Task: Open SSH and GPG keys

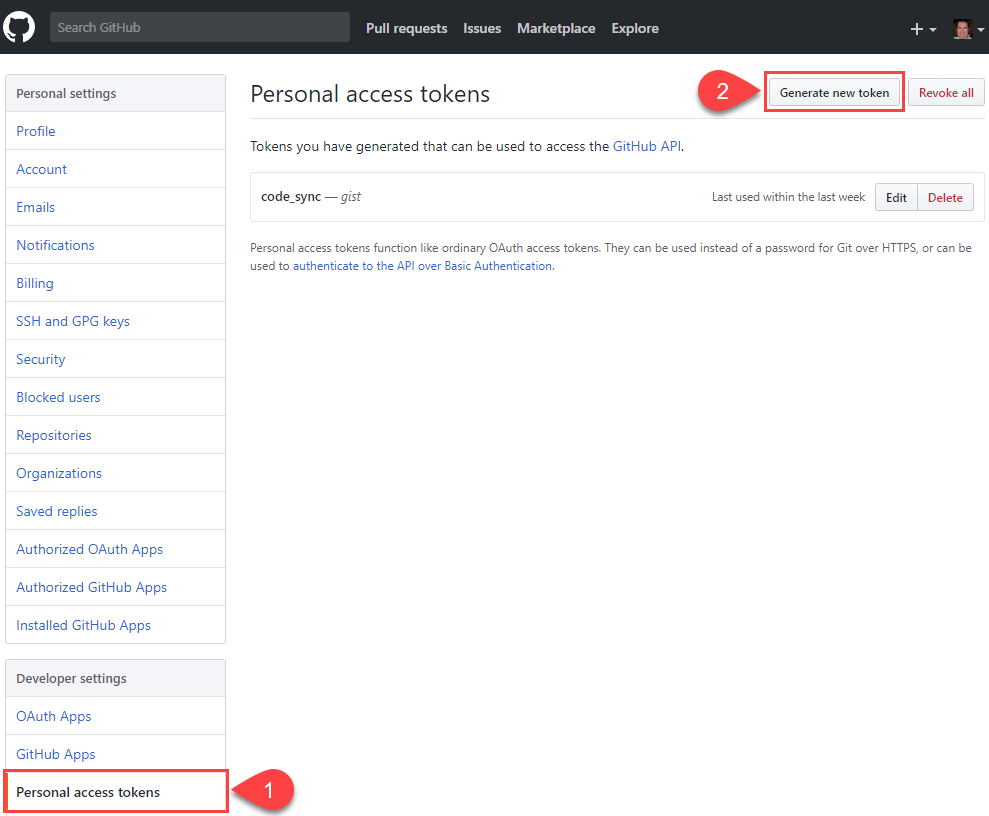Action: point(115,321)
